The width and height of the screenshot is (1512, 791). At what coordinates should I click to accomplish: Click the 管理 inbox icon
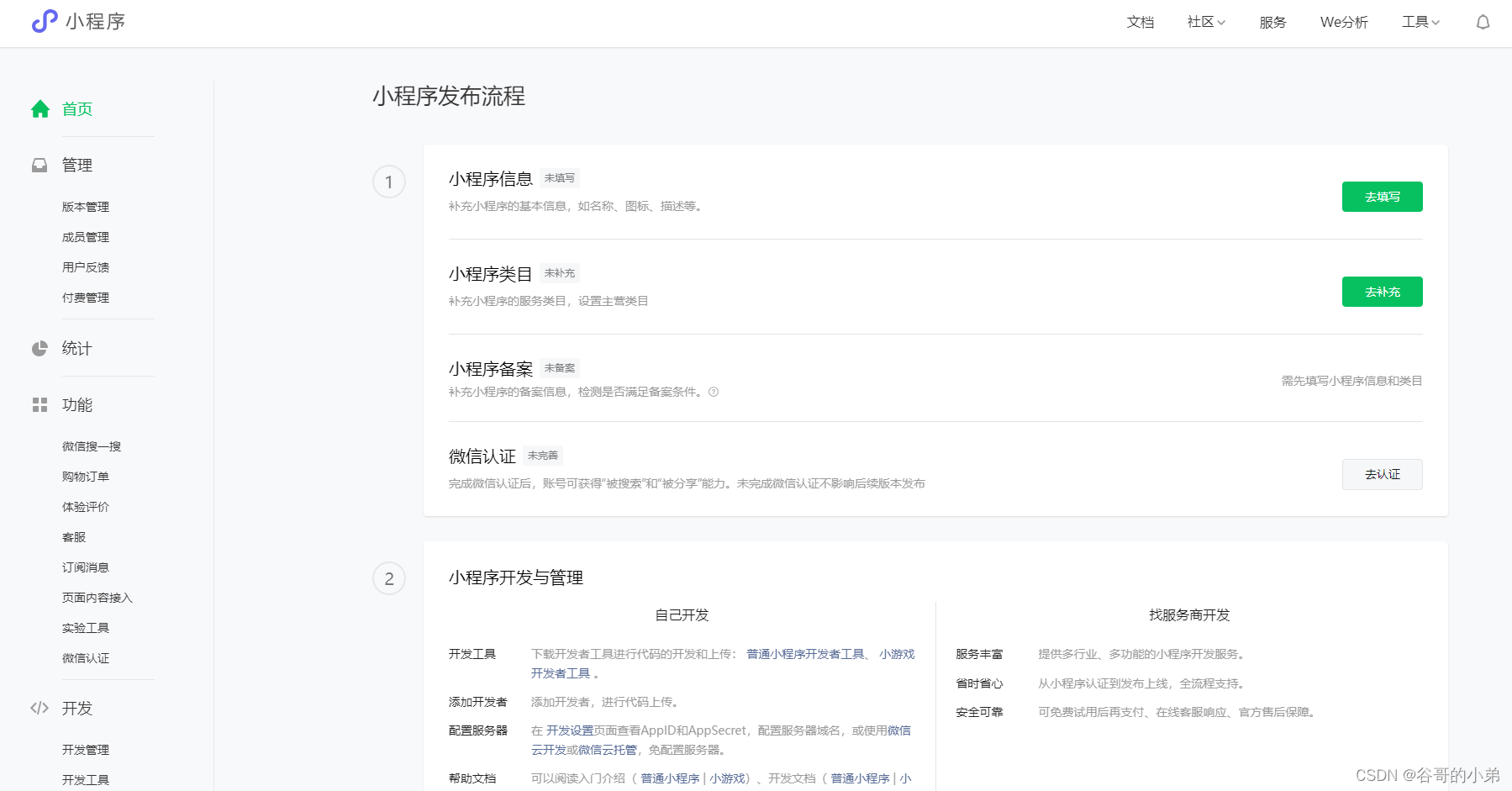(40, 165)
